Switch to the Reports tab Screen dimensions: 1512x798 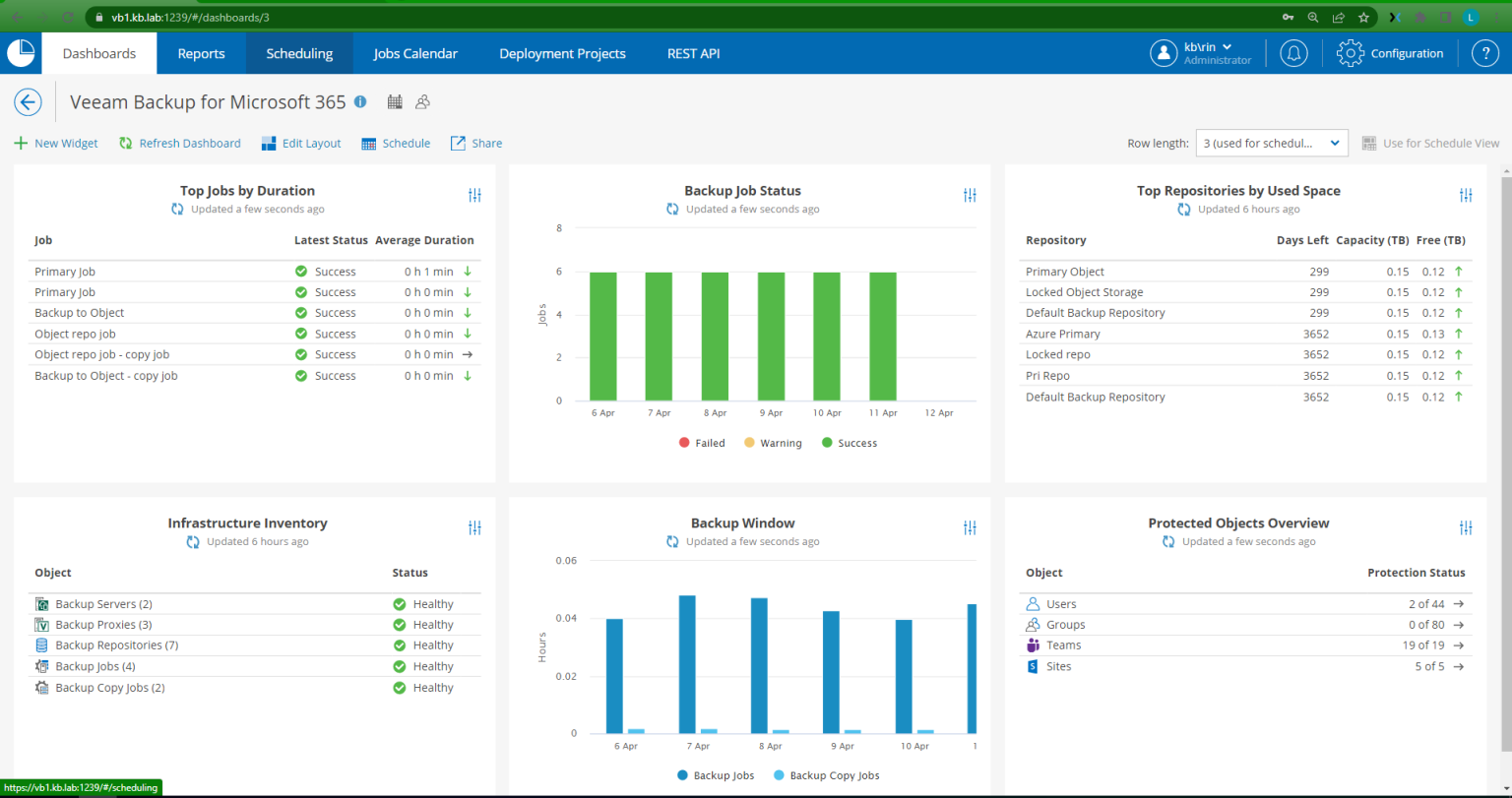(x=201, y=53)
